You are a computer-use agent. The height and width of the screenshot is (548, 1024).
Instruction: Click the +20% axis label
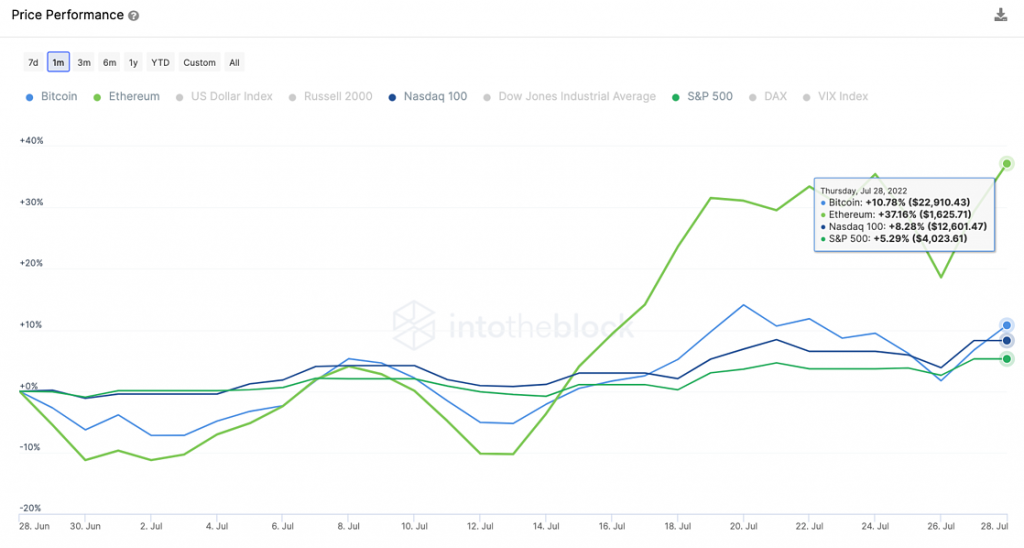[31, 263]
